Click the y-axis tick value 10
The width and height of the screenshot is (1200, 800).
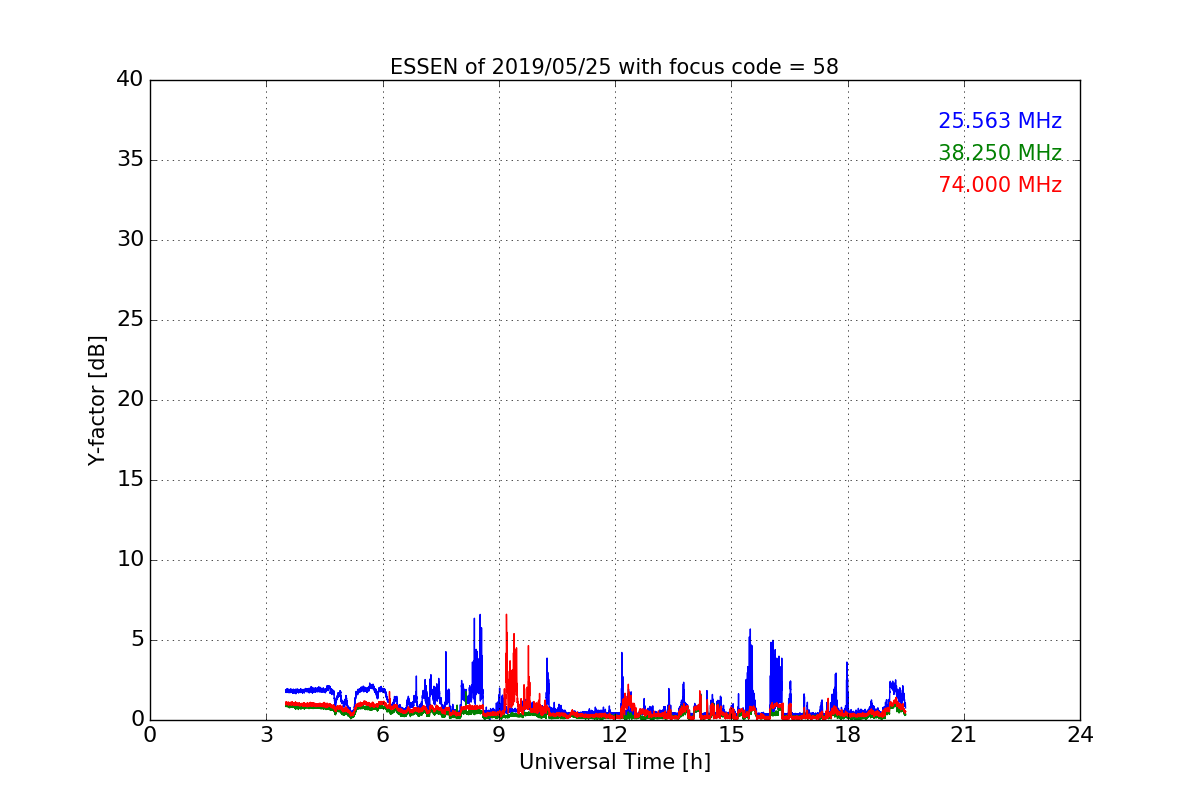130,560
